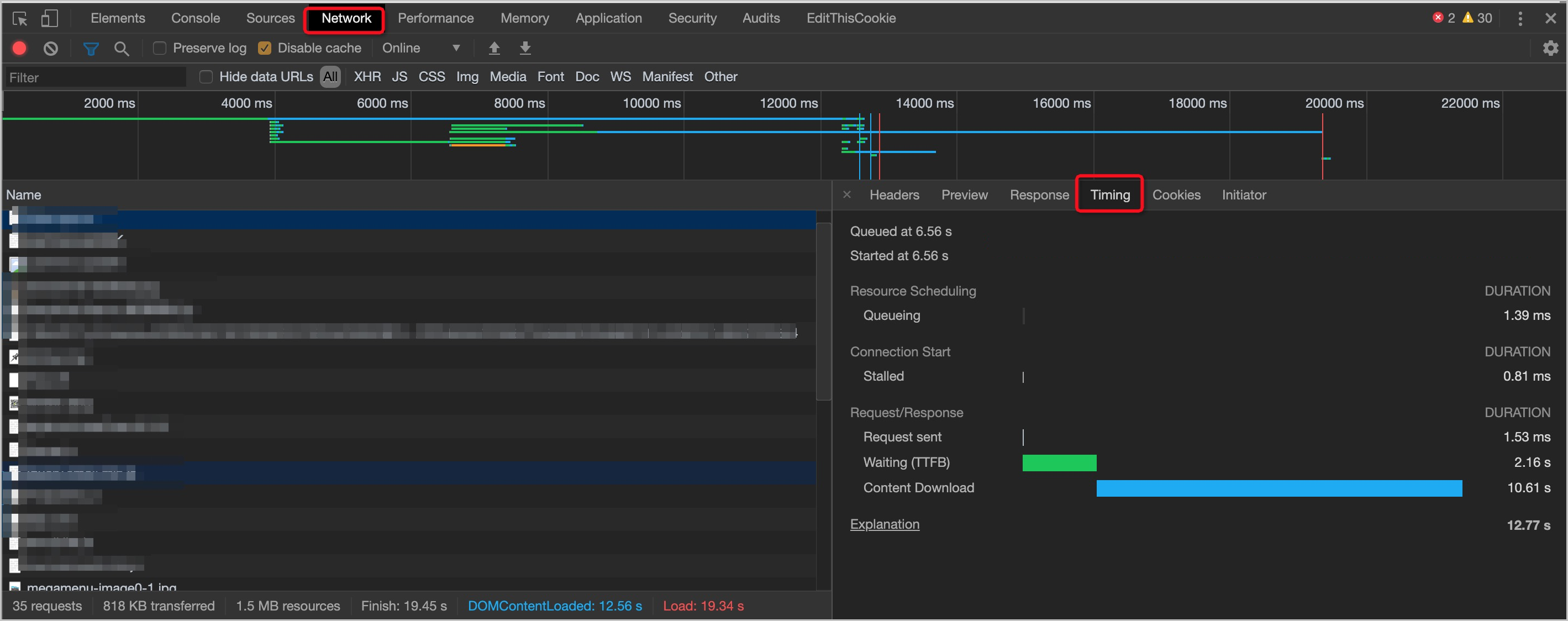Click the import HAR upload arrow
The image size is (1568, 621).
(x=494, y=48)
